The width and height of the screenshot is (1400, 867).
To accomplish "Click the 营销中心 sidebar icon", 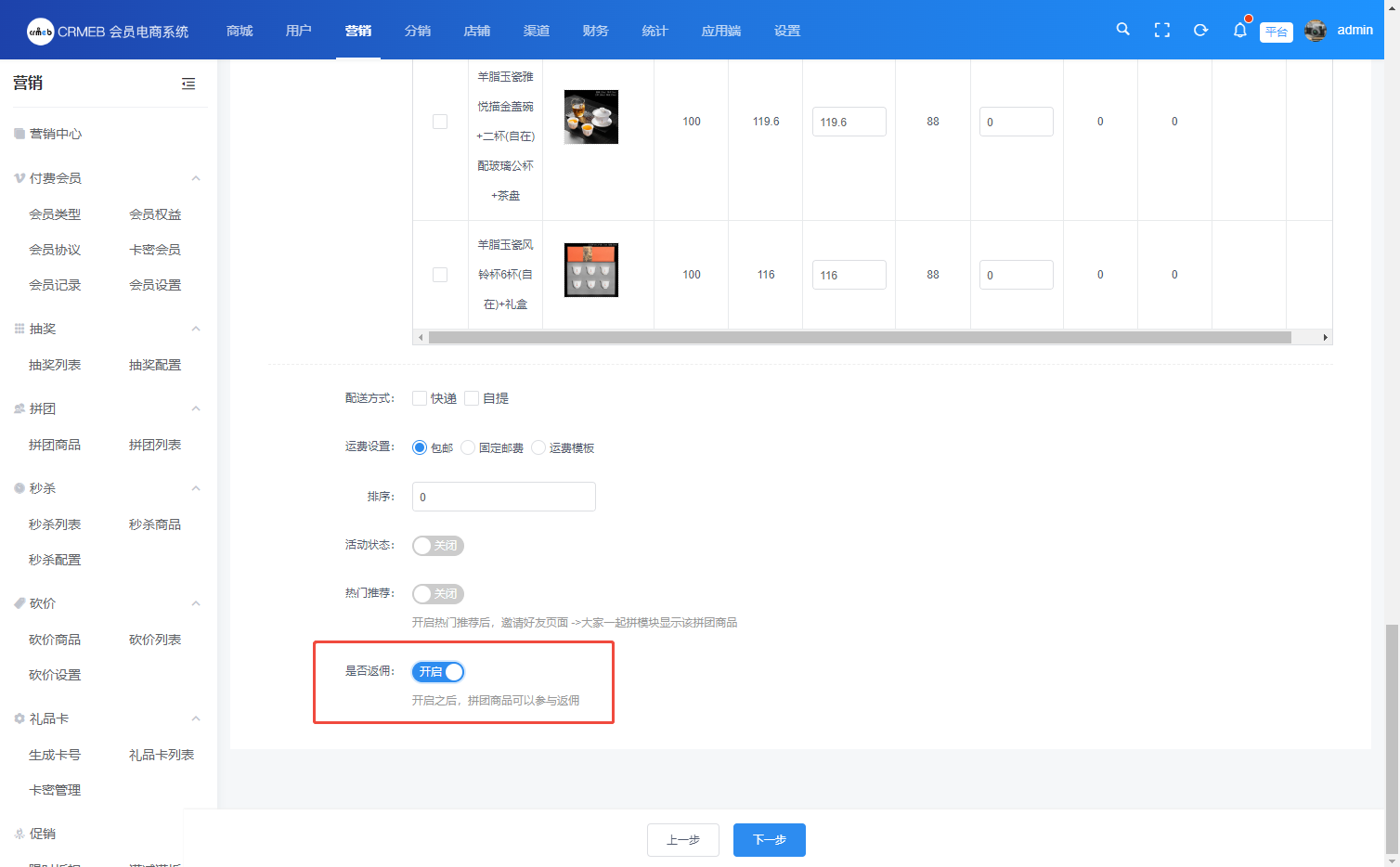I will [x=19, y=134].
